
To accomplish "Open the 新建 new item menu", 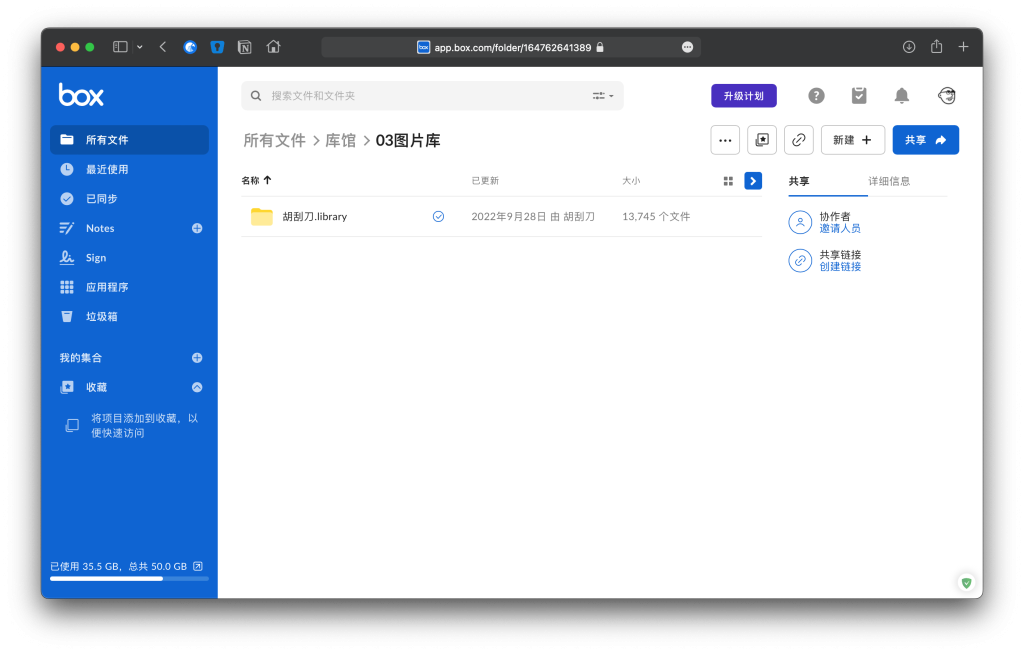I will [x=853, y=140].
